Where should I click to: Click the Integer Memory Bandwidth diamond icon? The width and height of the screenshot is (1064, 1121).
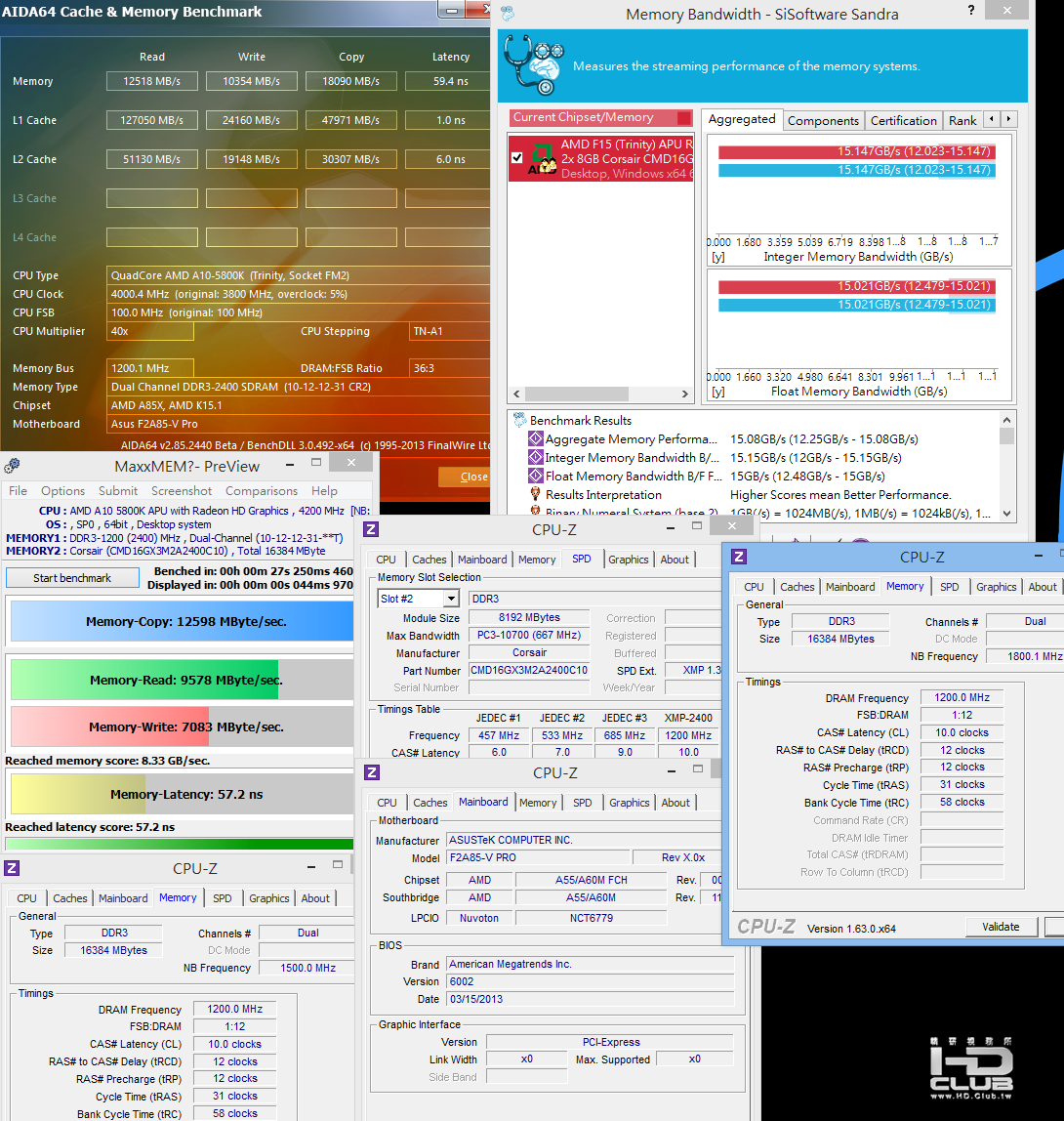click(535, 457)
